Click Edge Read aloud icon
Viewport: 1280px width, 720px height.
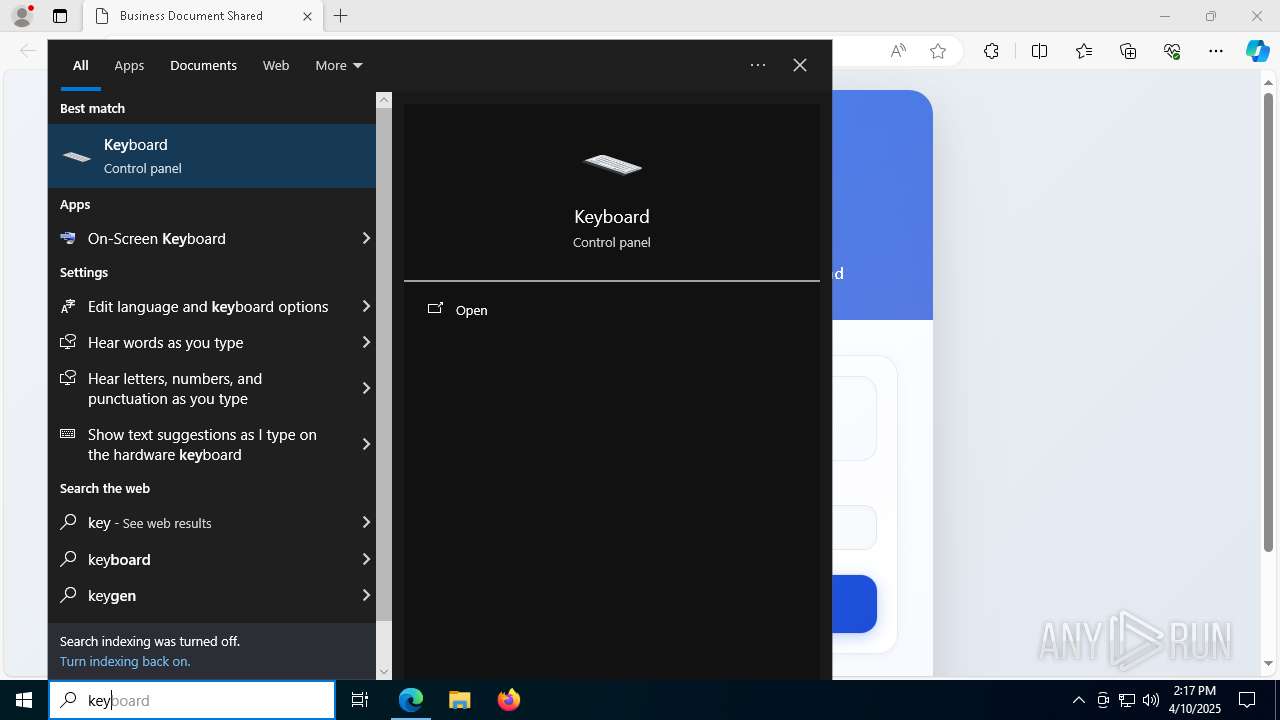898,51
